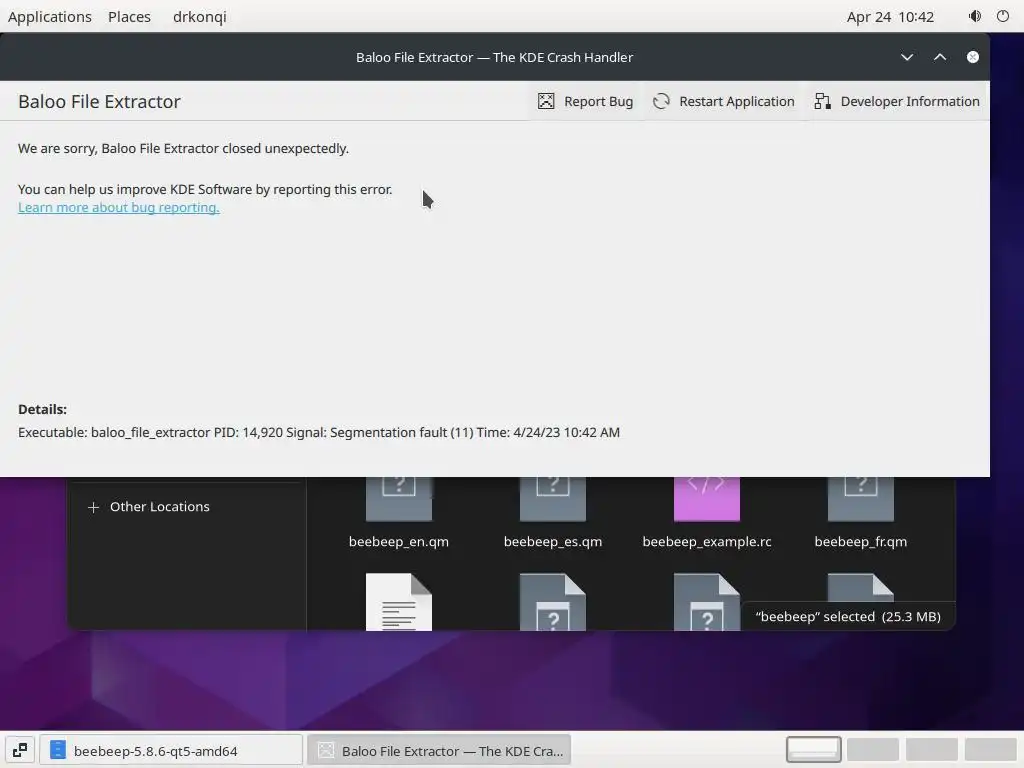Open Developer Information panel
Viewport: 1024px width, 768px height.
click(897, 101)
